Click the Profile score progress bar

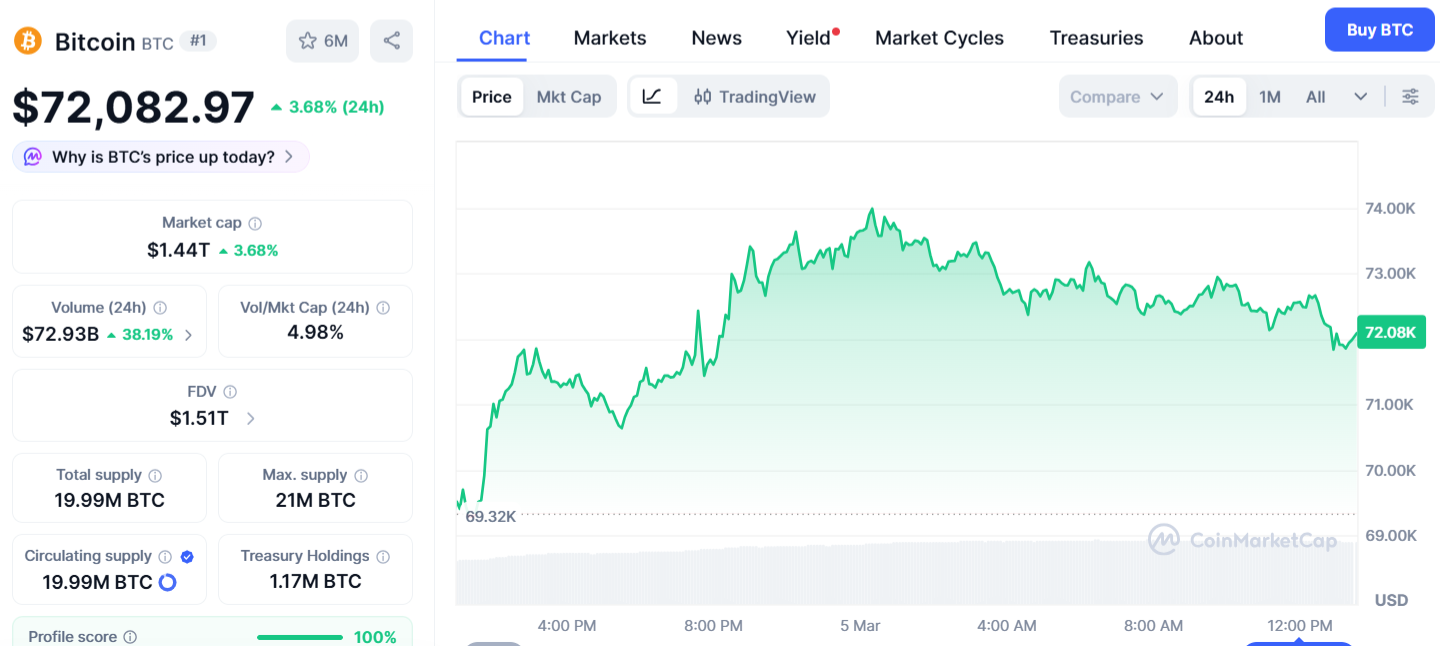tap(299, 636)
